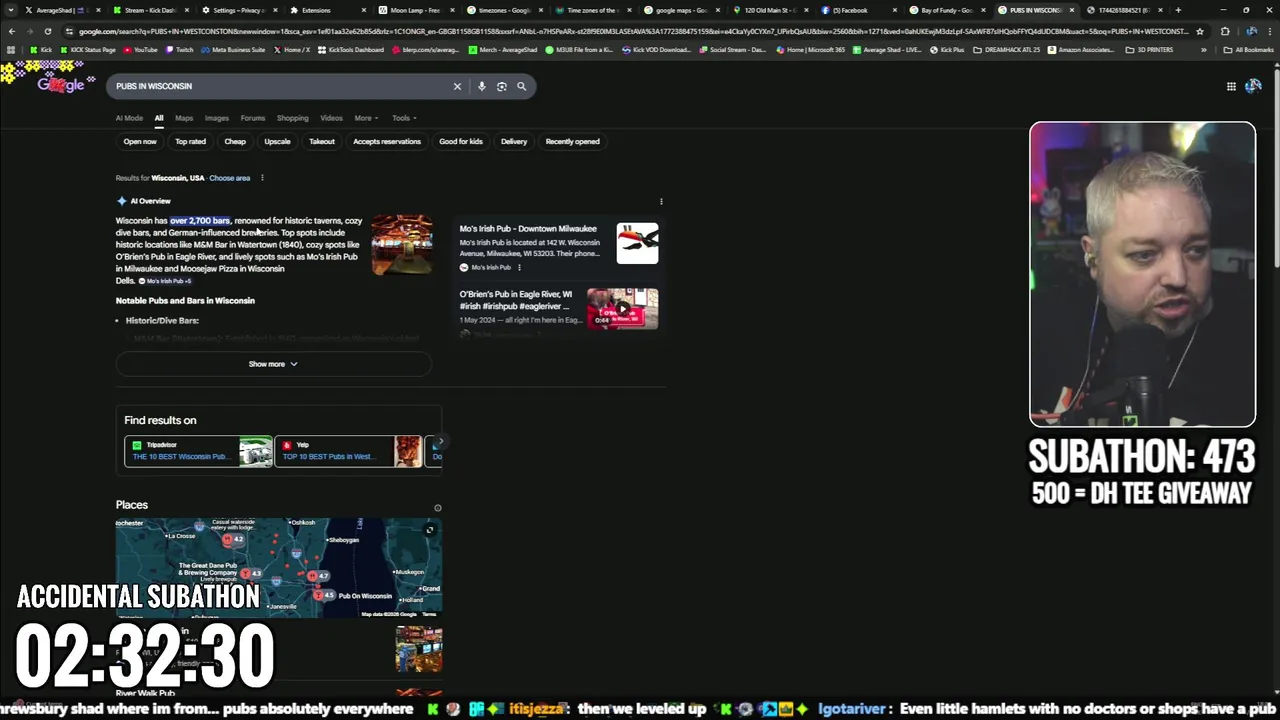Expand AI Overview with Show more
Viewport: 1280px width, 720px height.
[273, 364]
